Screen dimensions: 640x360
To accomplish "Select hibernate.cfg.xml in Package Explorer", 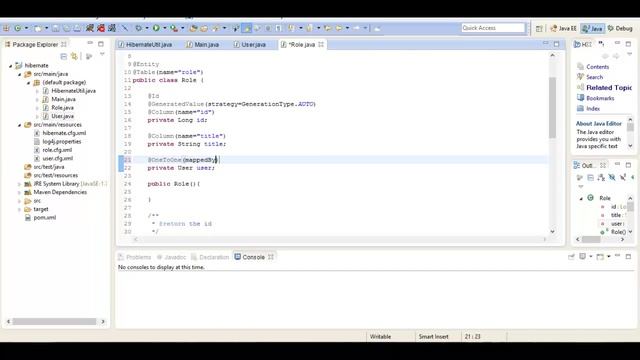I will pos(64,133).
